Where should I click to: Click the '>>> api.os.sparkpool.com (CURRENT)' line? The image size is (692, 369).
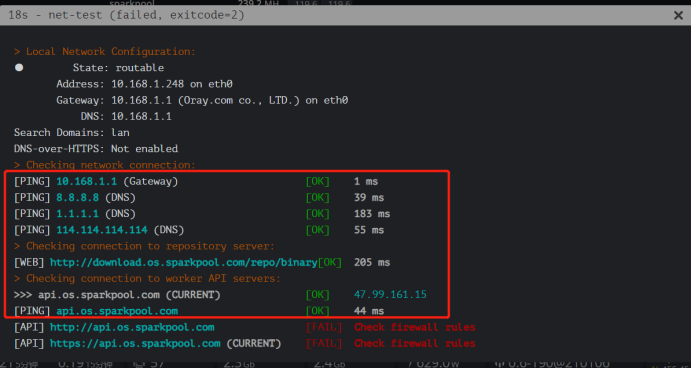pos(117,294)
